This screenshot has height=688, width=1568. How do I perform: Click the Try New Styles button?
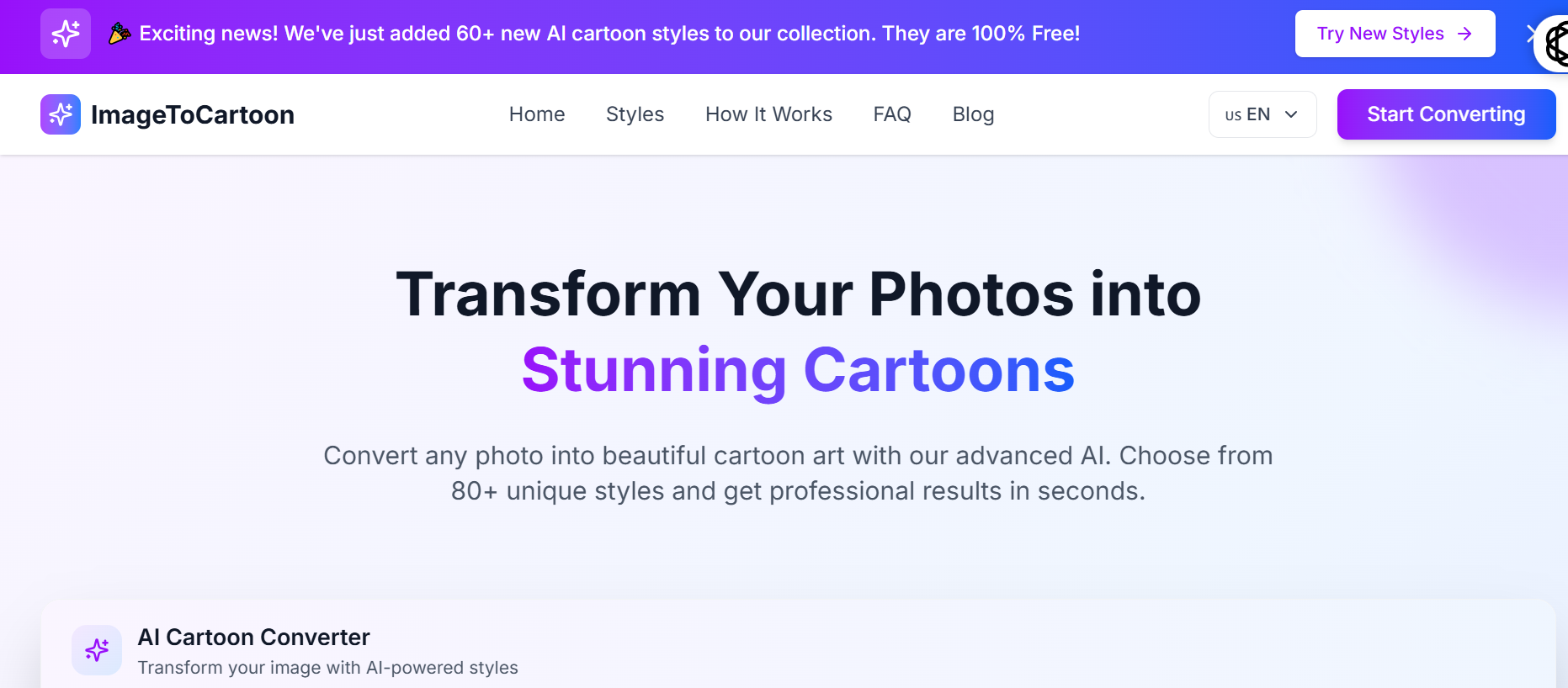point(1395,34)
